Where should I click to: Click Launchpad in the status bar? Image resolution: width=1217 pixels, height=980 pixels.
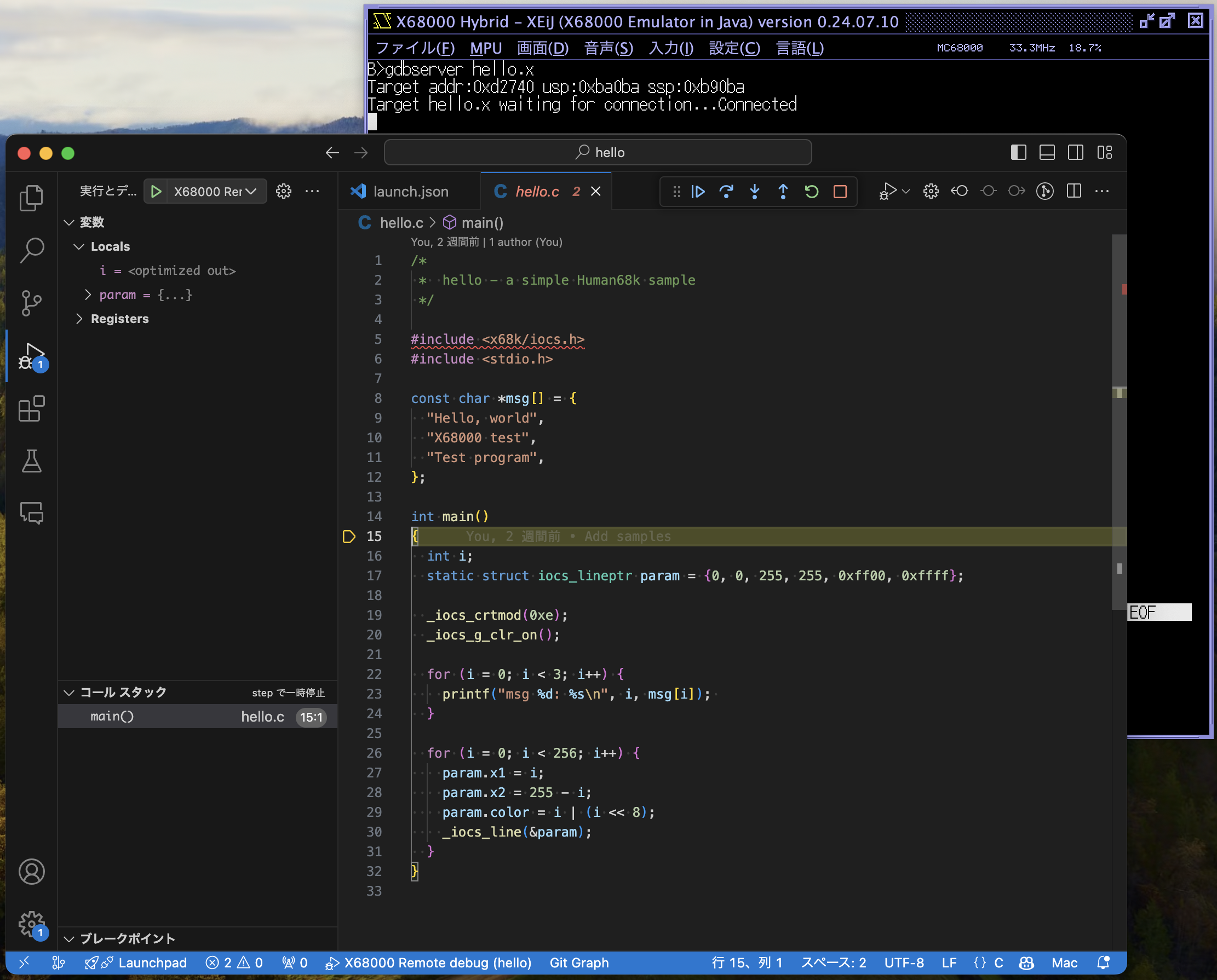point(152,962)
